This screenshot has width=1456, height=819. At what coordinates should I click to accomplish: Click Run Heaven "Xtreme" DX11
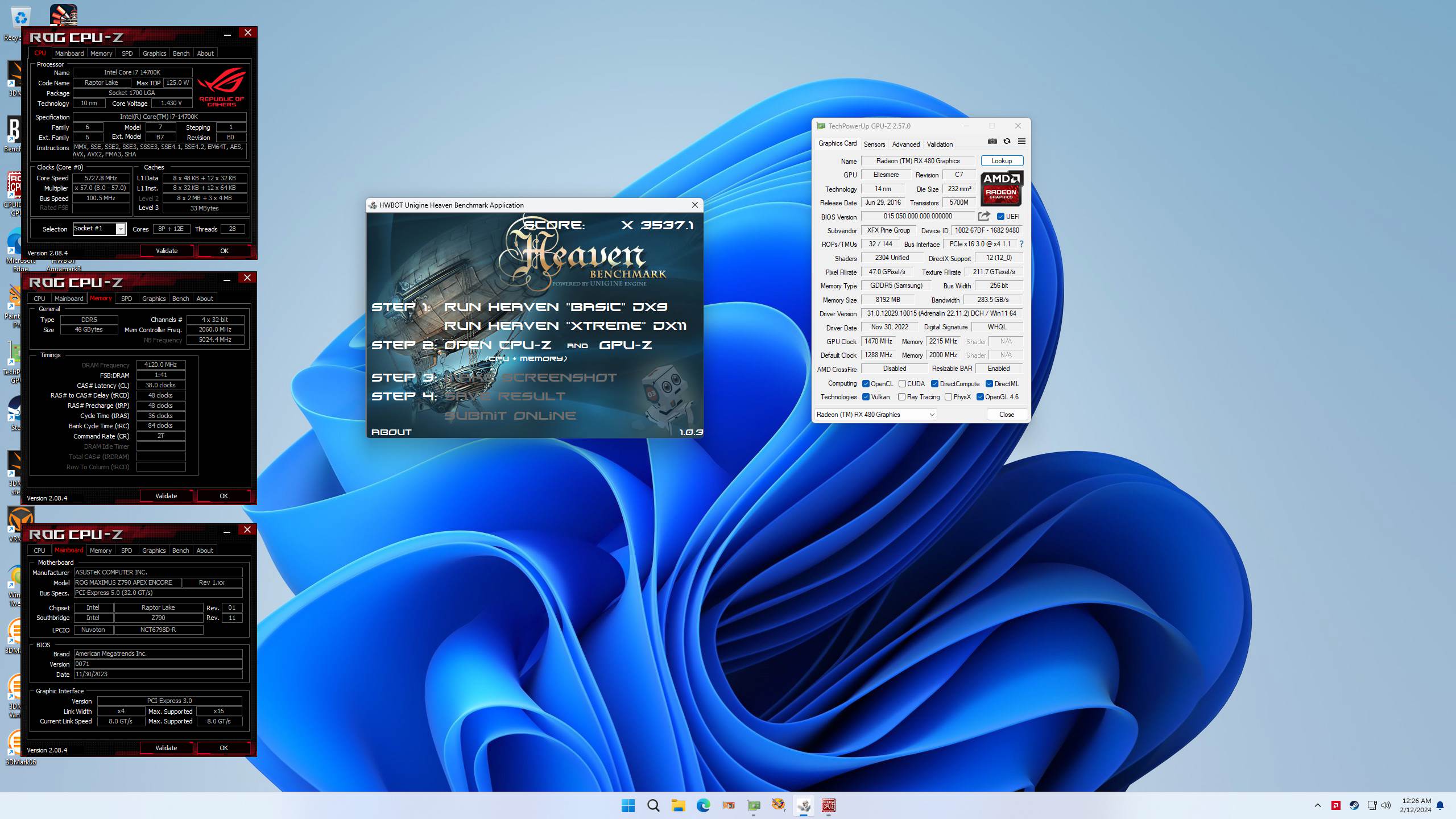pyautogui.click(x=565, y=326)
